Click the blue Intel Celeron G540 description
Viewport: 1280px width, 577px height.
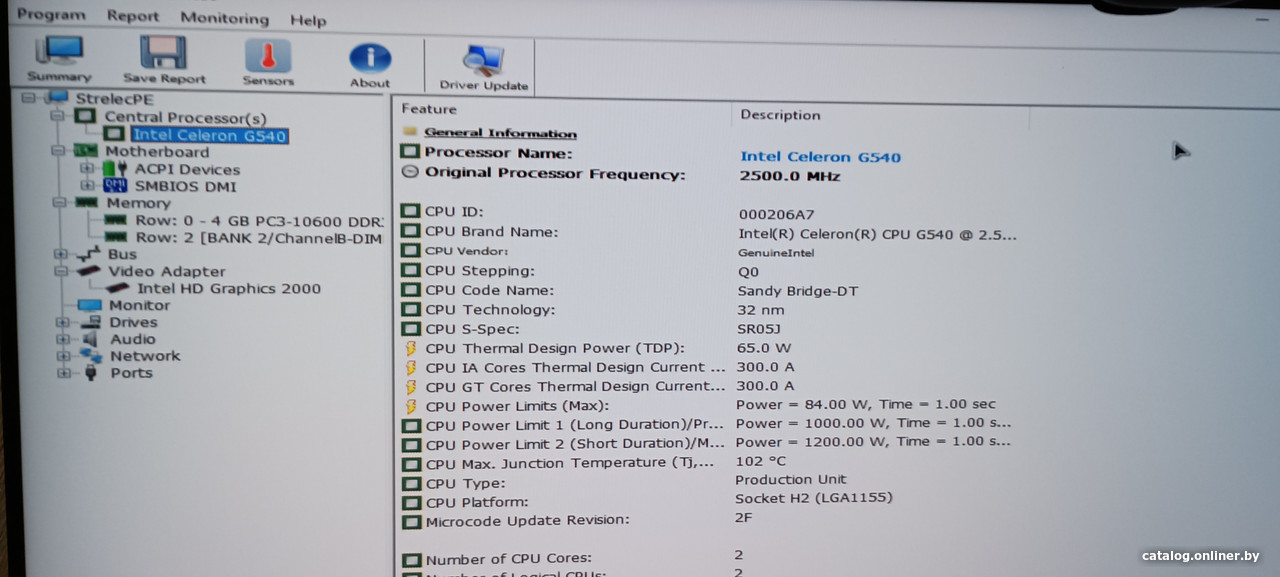[820, 157]
